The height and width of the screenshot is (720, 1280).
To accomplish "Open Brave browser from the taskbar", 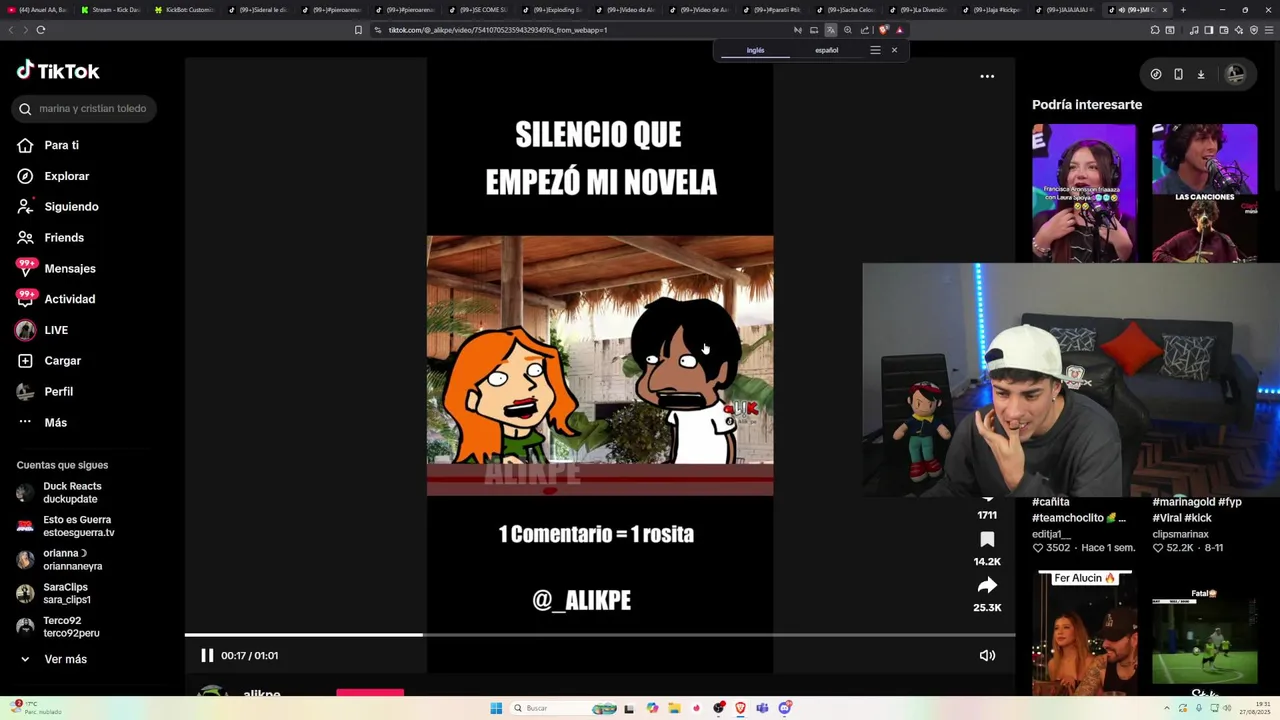I will point(740,708).
